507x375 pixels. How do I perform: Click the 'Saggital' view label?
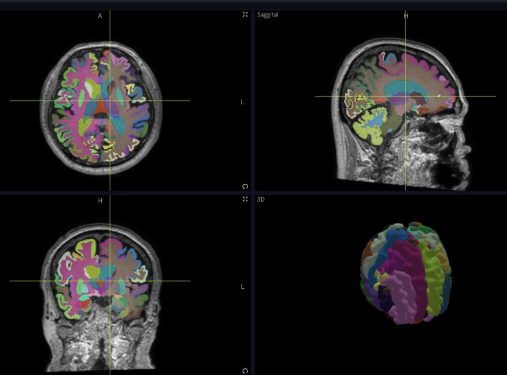click(267, 15)
